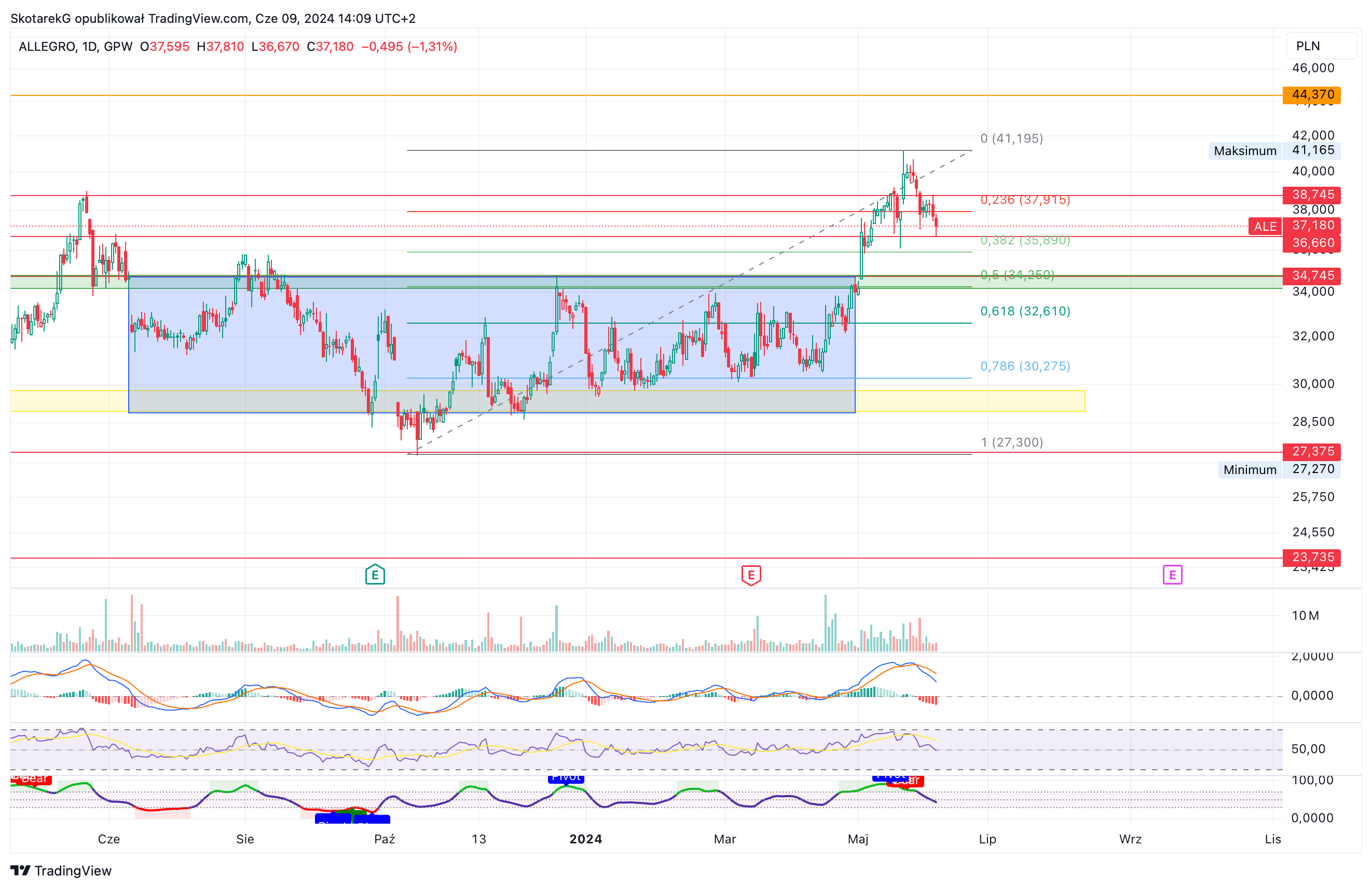The width and height of the screenshot is (1372, 889).
Task: Click the 10 M volume scale label
Action: (1305, 615)
